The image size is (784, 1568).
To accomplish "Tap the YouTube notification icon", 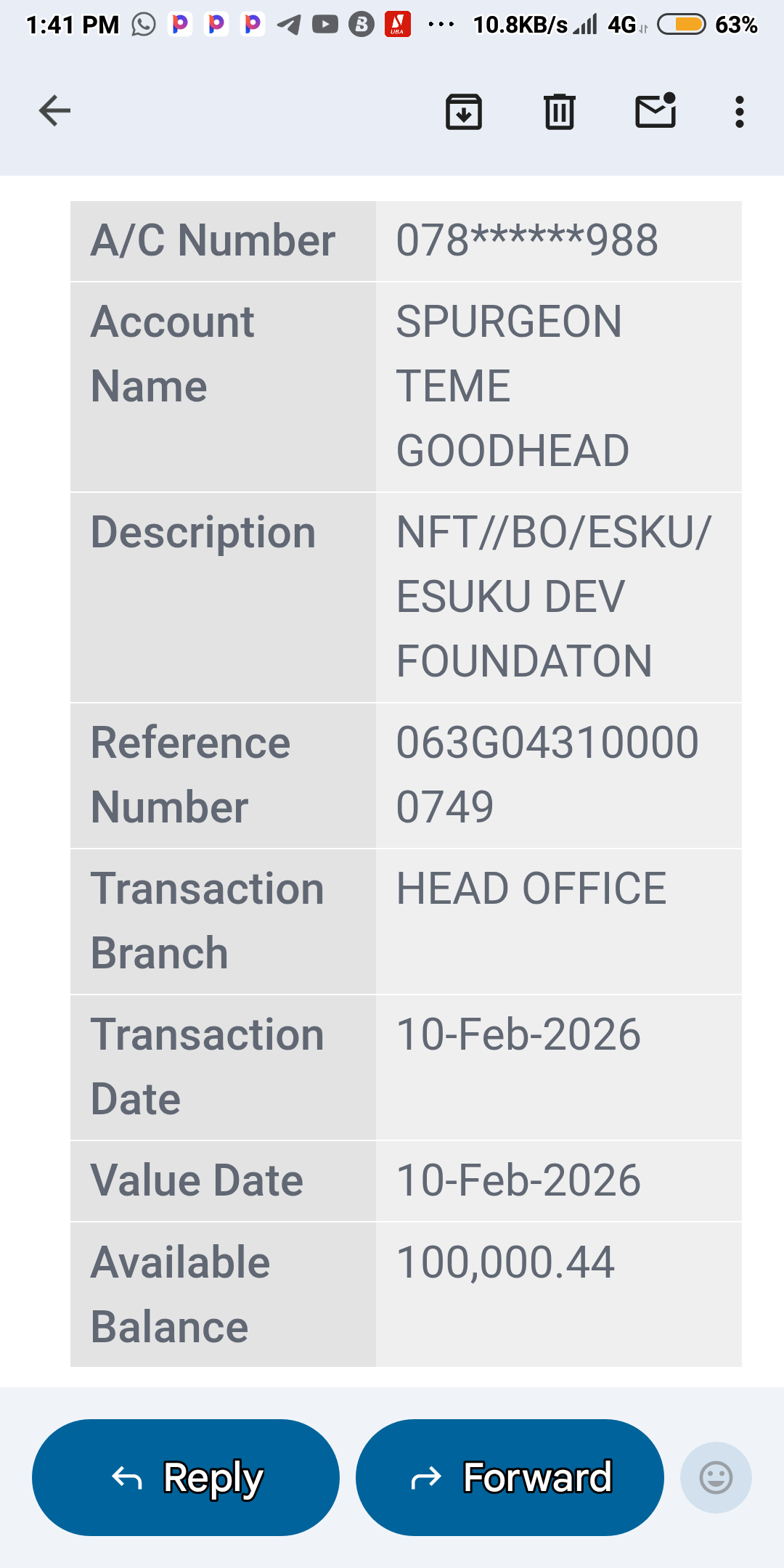I will (x=325, y=25).
